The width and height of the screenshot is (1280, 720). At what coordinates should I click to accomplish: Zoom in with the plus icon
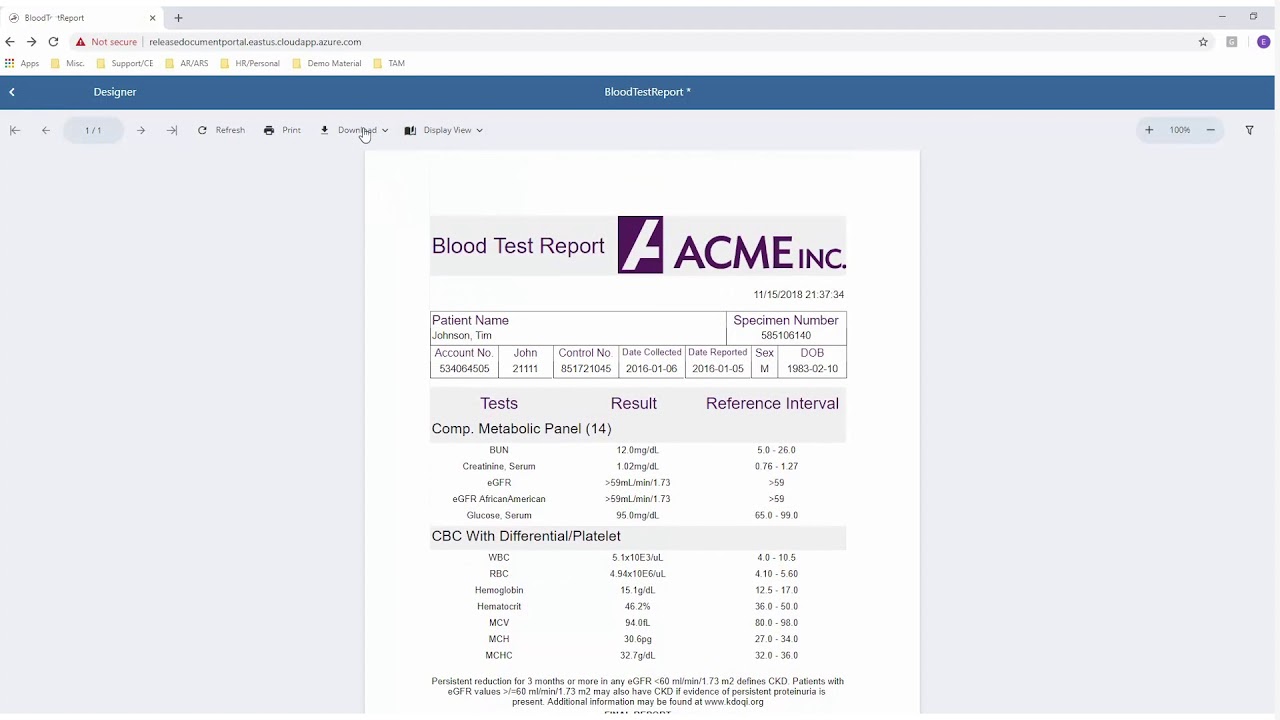coord(1149,130)
